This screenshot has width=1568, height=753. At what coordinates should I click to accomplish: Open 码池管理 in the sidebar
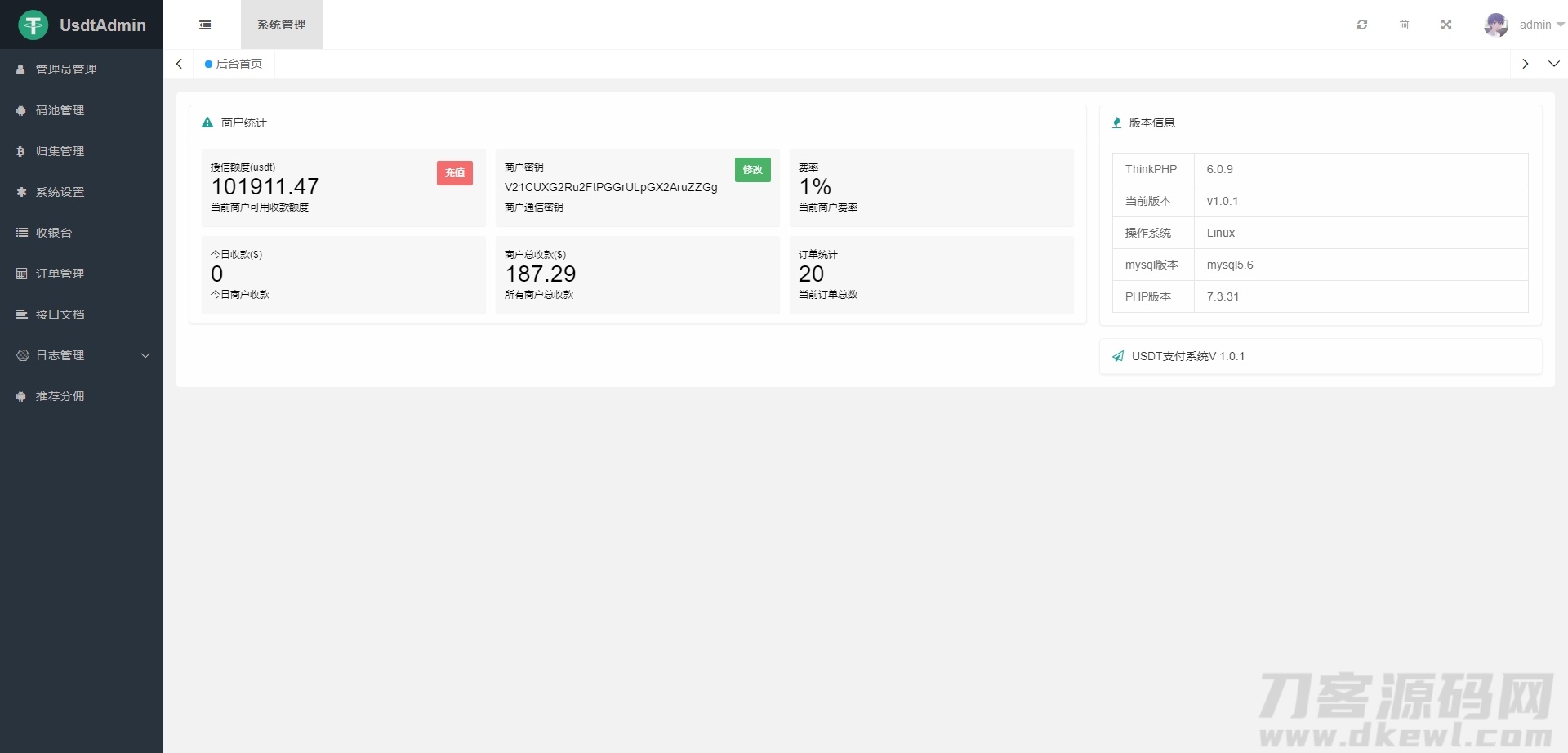tap(60, 110)
